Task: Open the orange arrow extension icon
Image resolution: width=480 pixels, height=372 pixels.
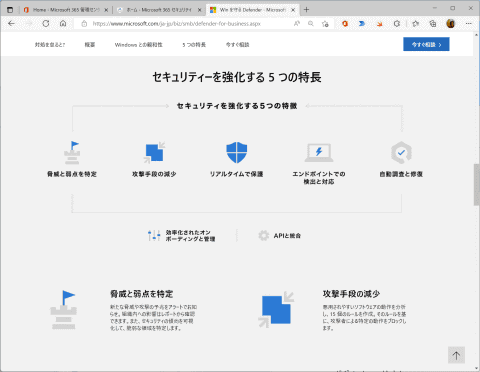Action: (x=379, y=24)
